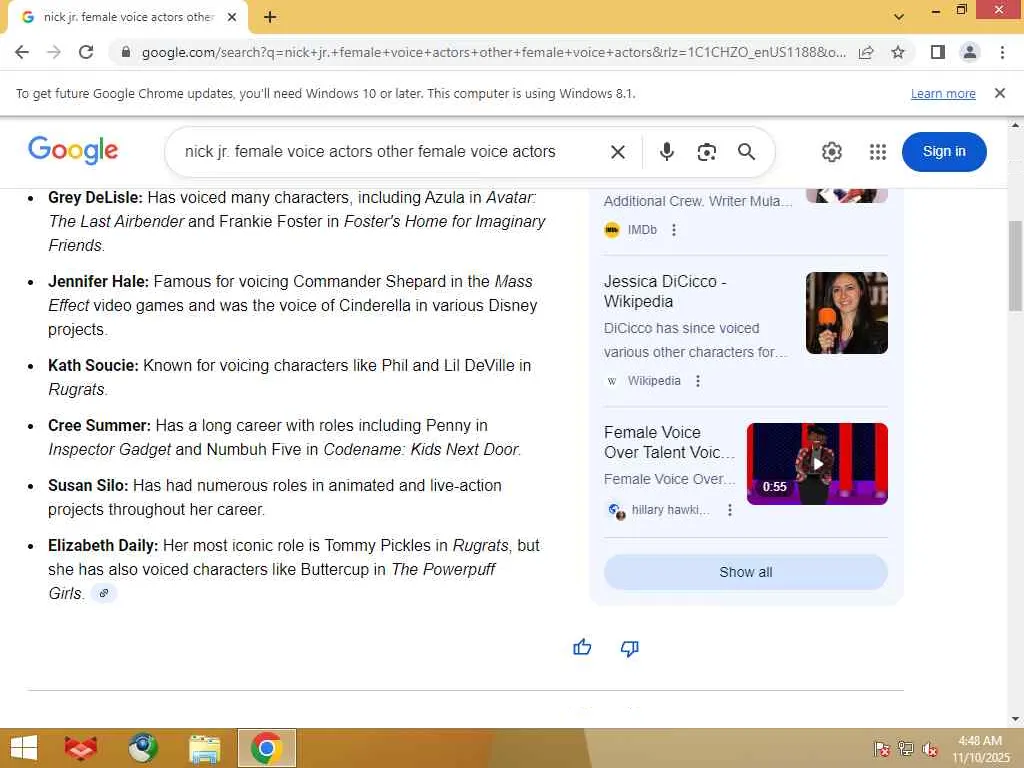Expand the tab search dropdown arrow
The image size is (1024, 768).
[899, 17]
